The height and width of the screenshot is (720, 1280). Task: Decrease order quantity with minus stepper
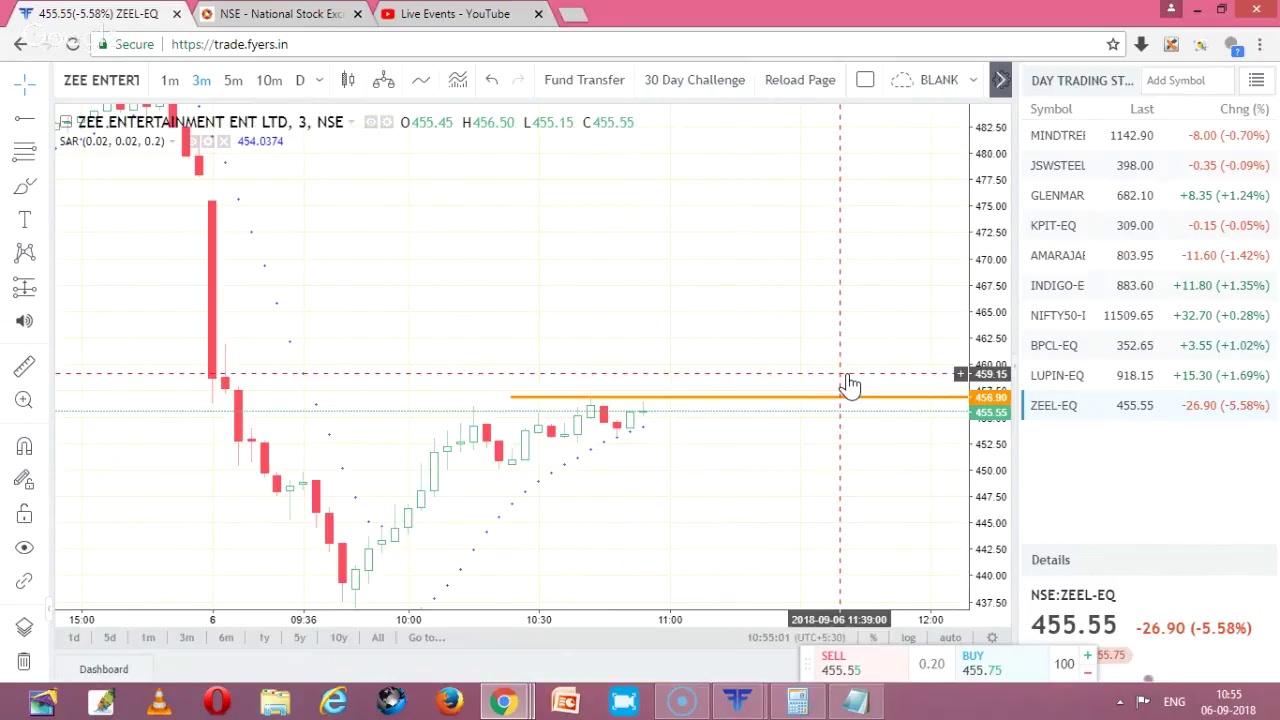[1087, 672]
